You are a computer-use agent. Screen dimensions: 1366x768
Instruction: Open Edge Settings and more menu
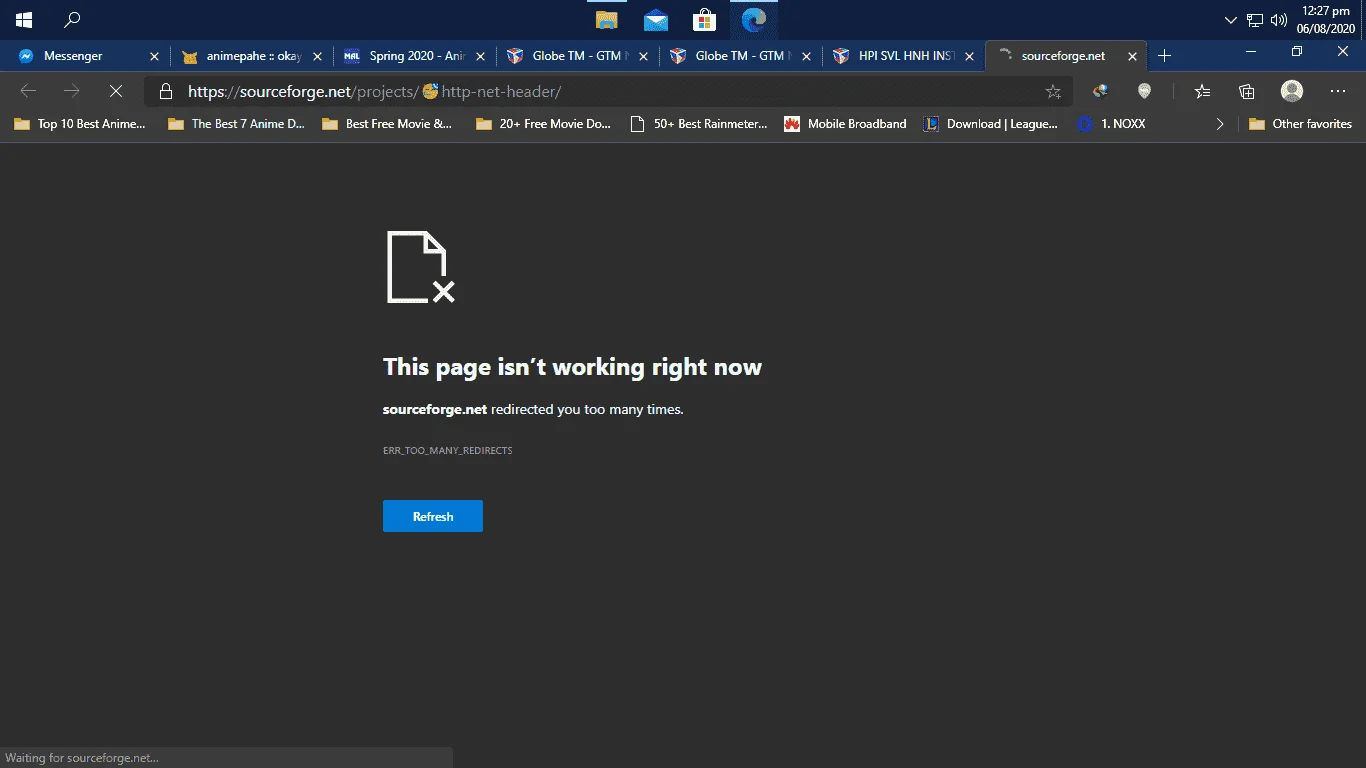click(1338, 91)
